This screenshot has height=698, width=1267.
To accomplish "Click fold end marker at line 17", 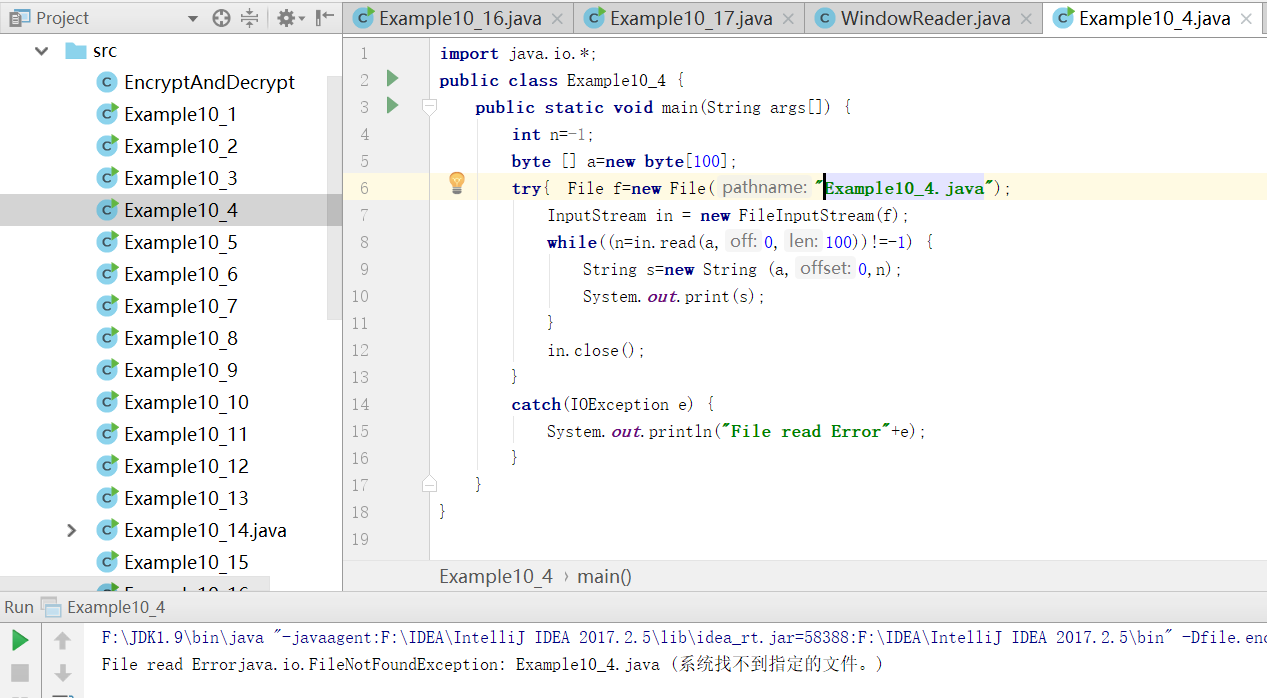I will [430, 484].
